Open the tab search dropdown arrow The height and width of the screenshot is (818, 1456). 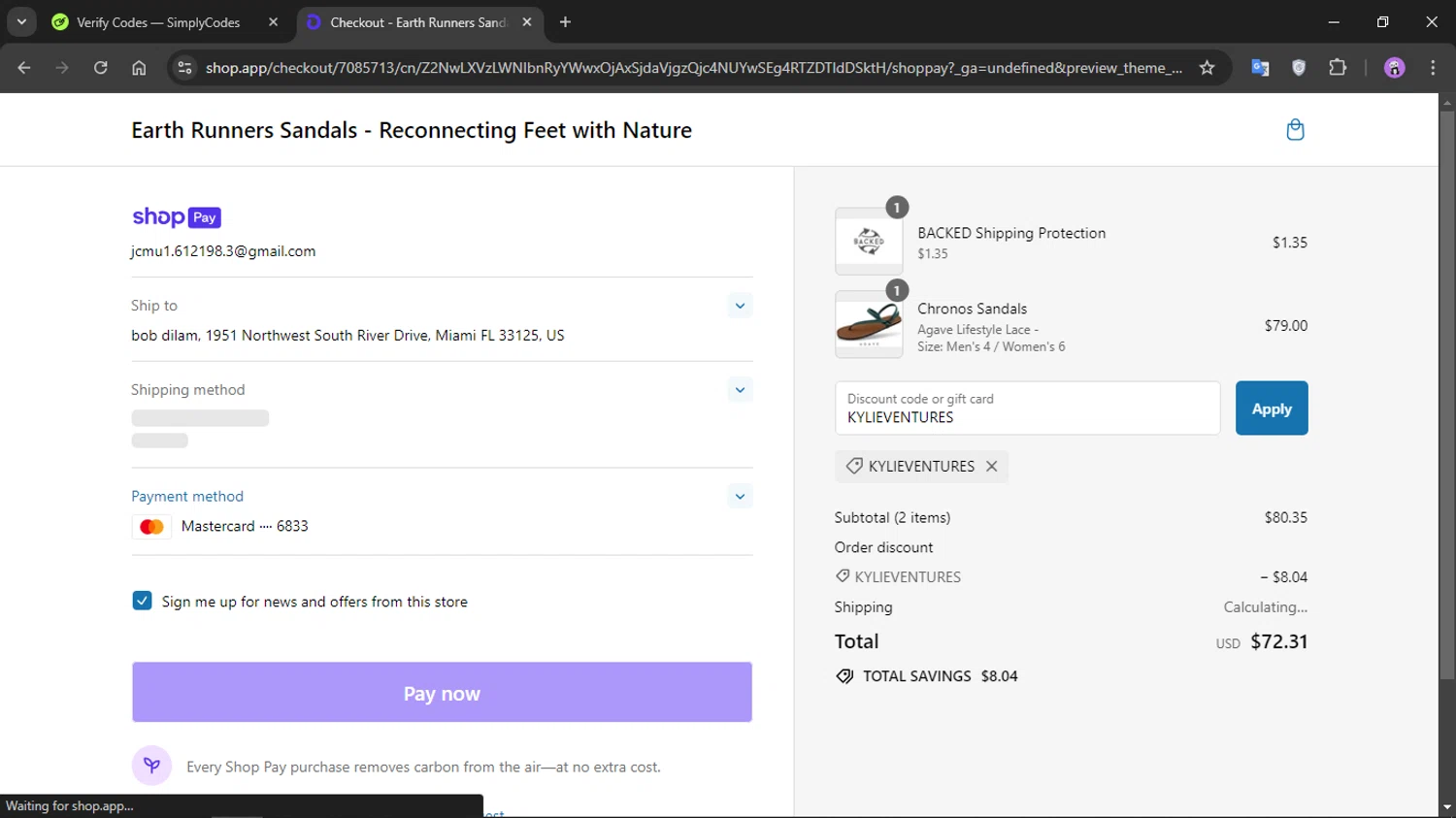coord(21,21)
